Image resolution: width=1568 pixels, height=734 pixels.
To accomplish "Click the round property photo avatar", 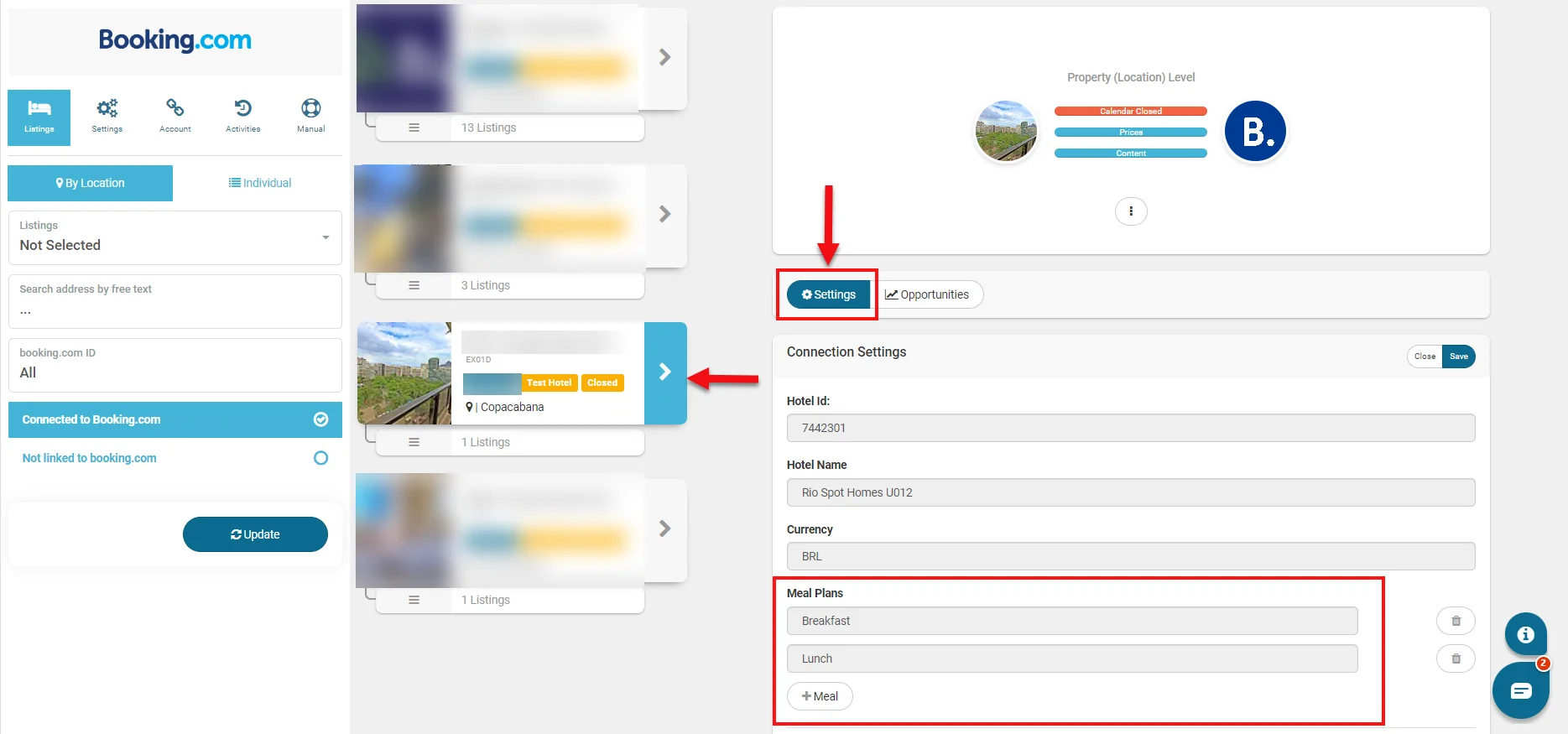I will 1006,132.
